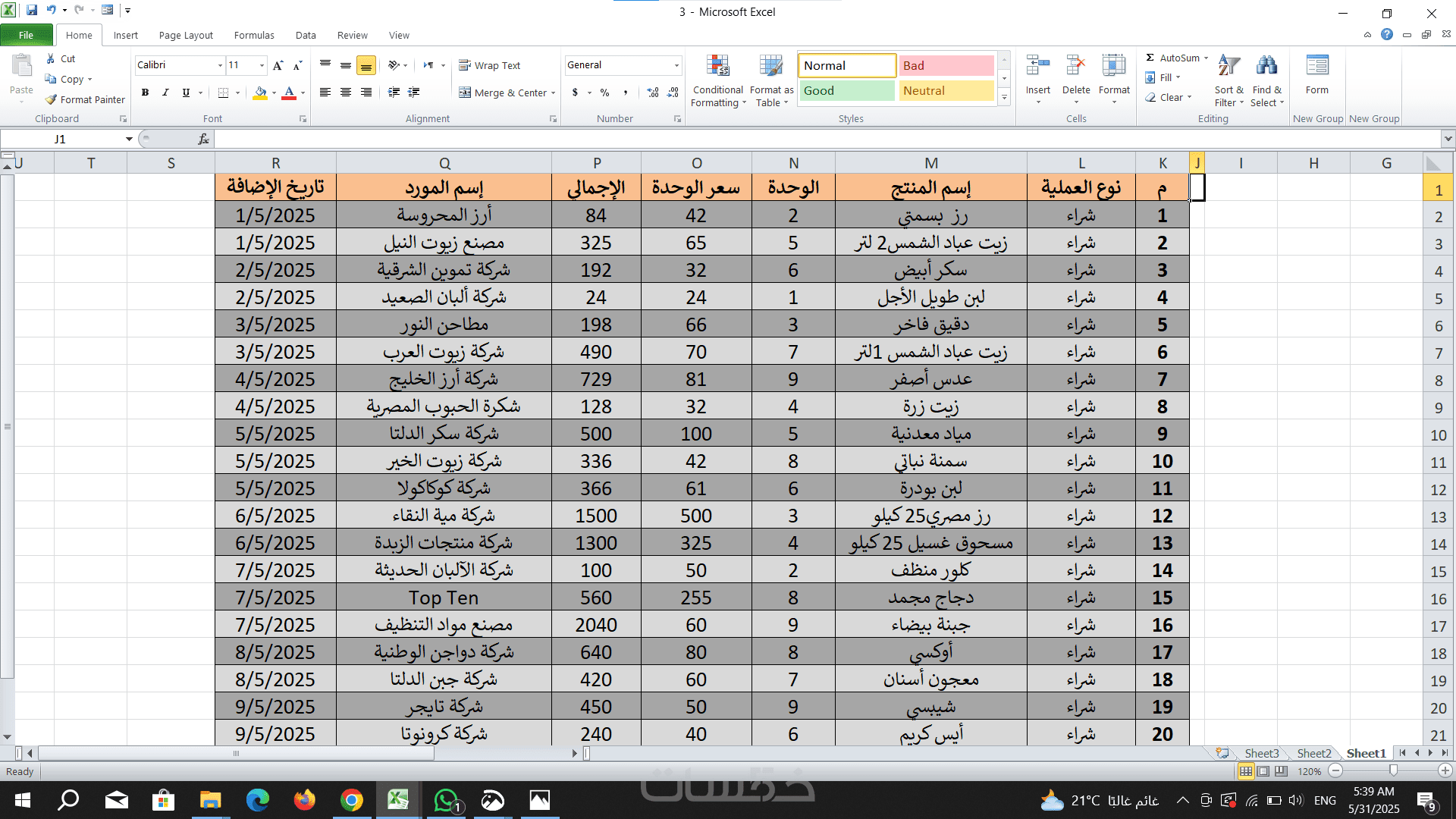The image size is (1456, 819).
Task: Switch to the Sheet2 worksheet tab
Action: (1313, 753)
